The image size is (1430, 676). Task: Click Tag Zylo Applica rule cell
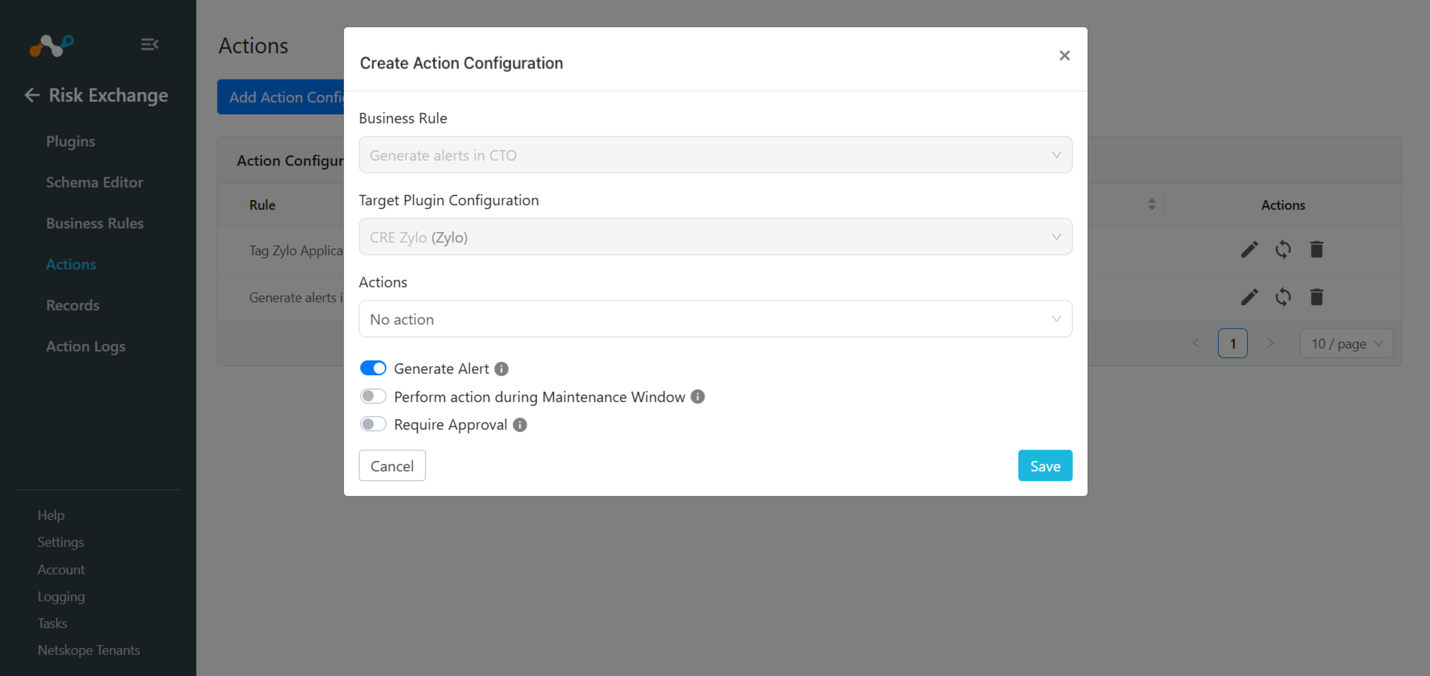(296, 250)
